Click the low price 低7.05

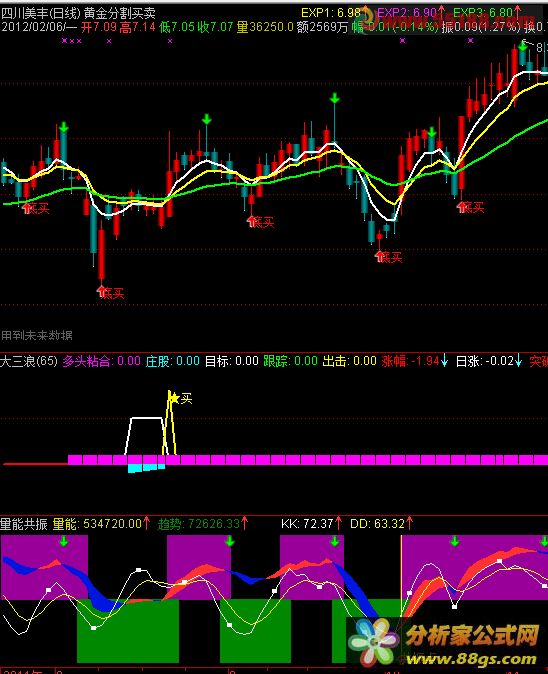(x=177, y=28)
